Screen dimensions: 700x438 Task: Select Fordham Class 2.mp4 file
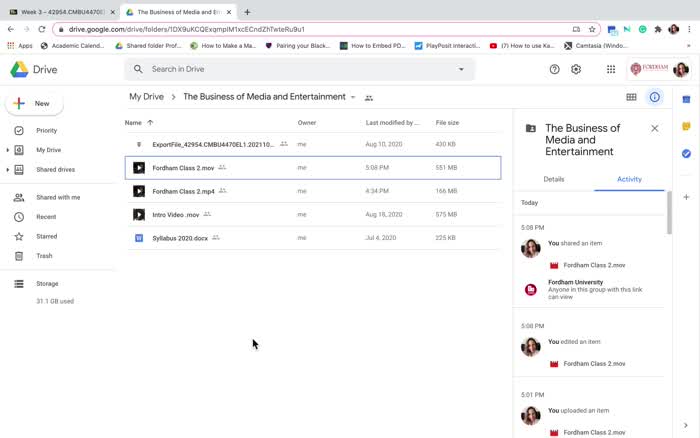pyautogui.click(x=313, y=191)
